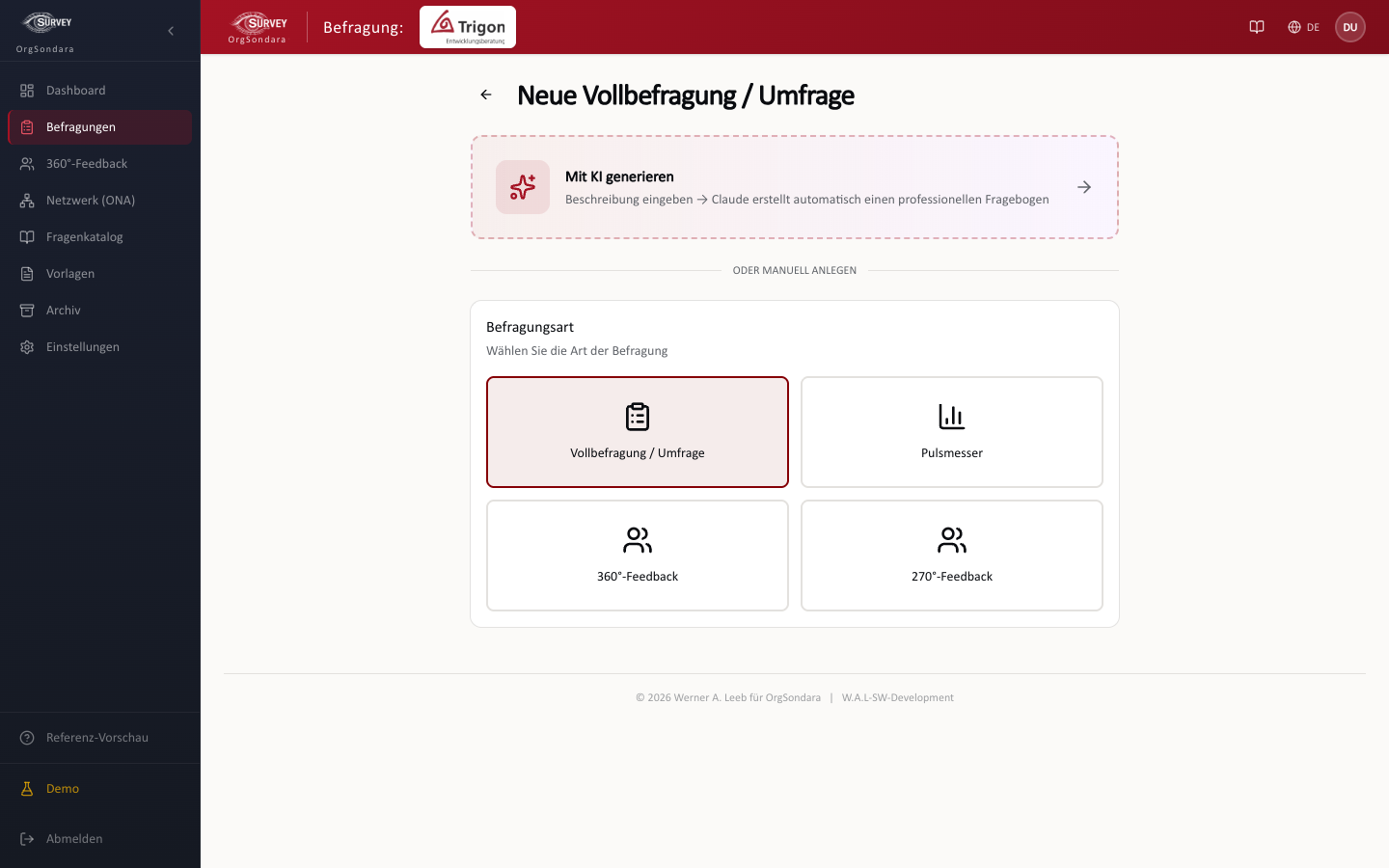Open the Vorlagen menu entry

coord(100,274)
